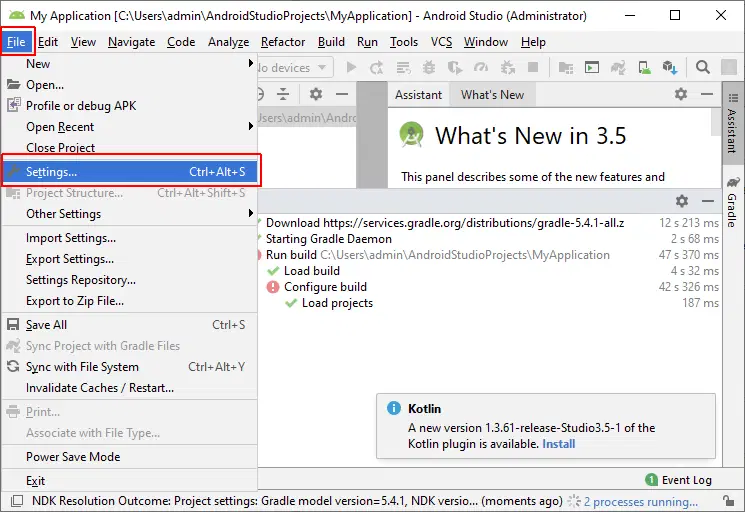
Task: Open Build panel gear settings
Action: pos(682,201)
